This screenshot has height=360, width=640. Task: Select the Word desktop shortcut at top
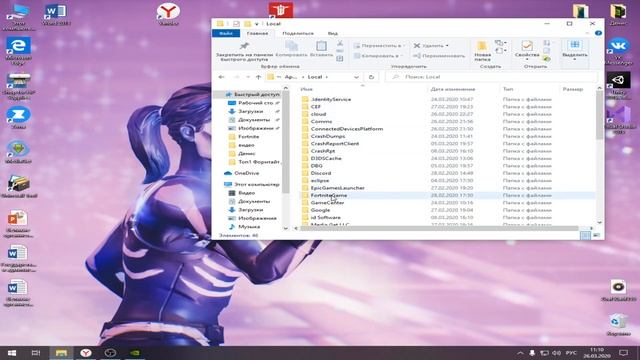click(56, 15)
